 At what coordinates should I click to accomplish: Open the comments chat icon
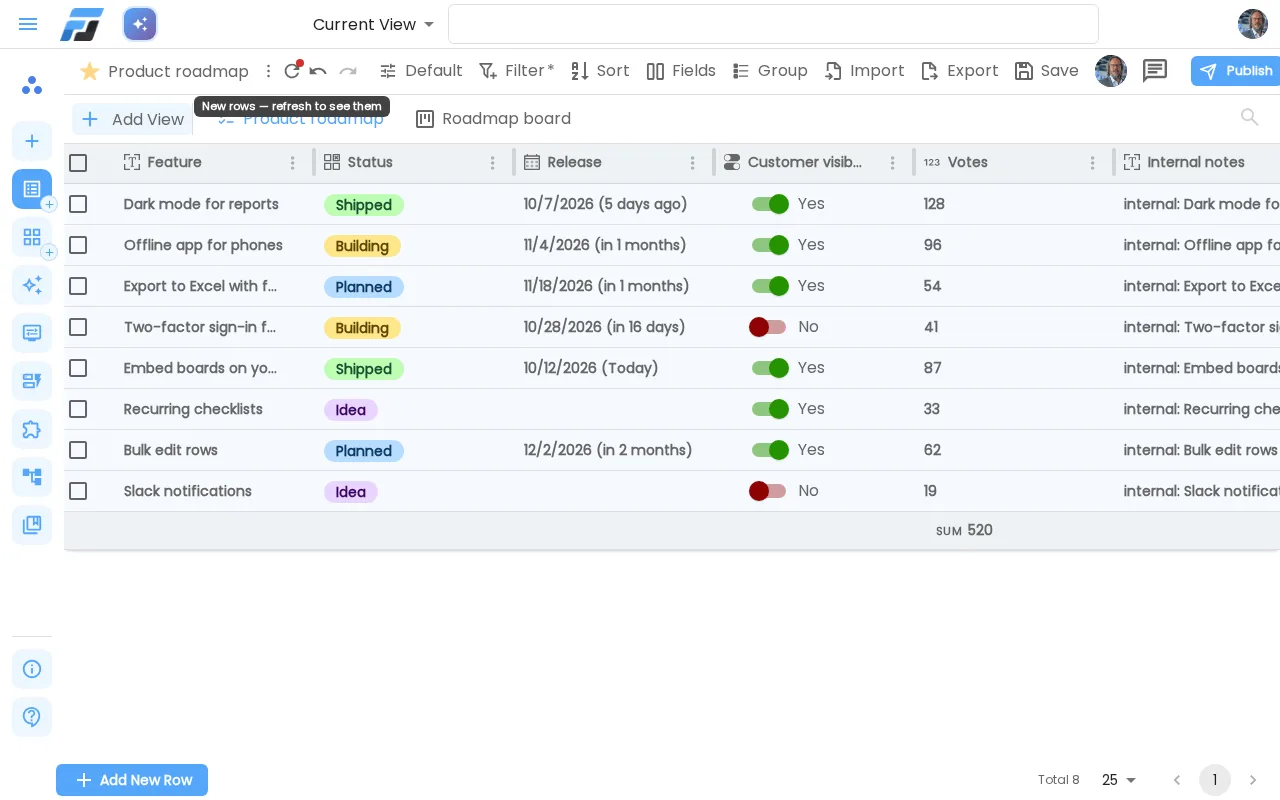pyautogui.click(x=1155, y=71)
